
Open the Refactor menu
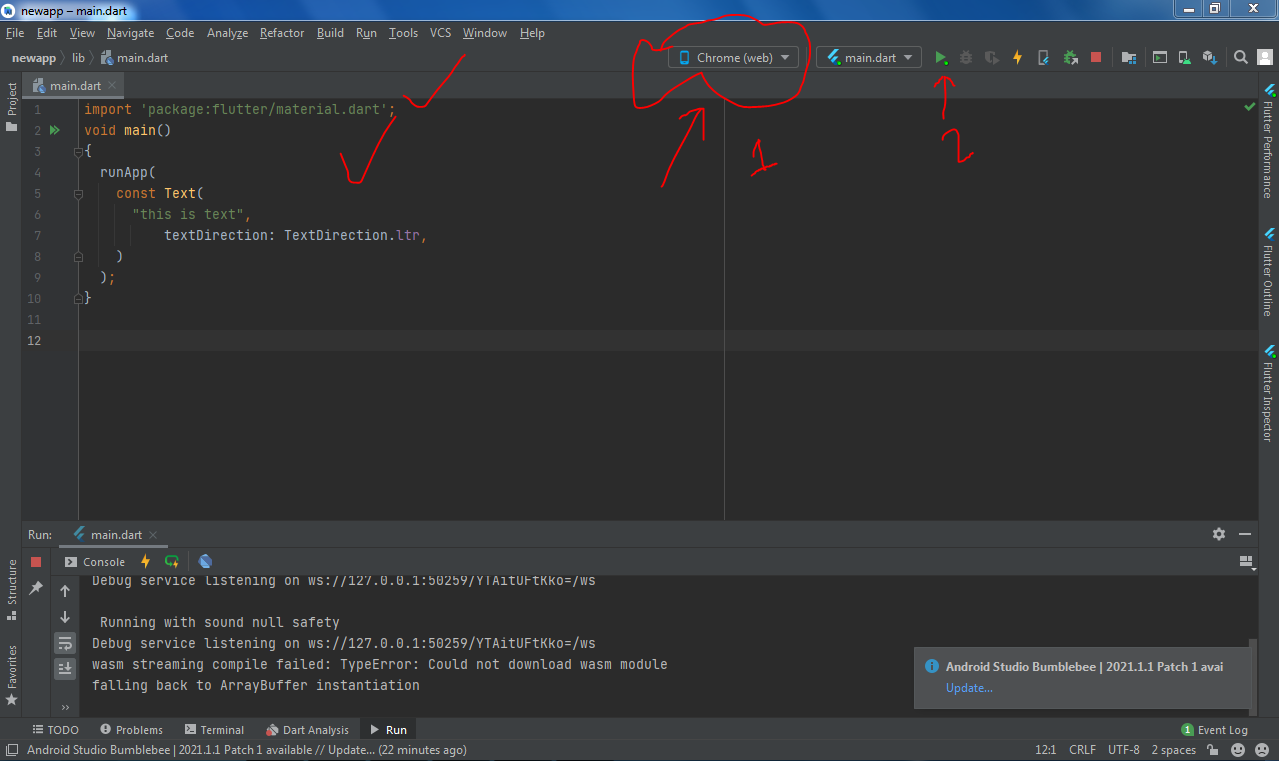pos(281,33)
